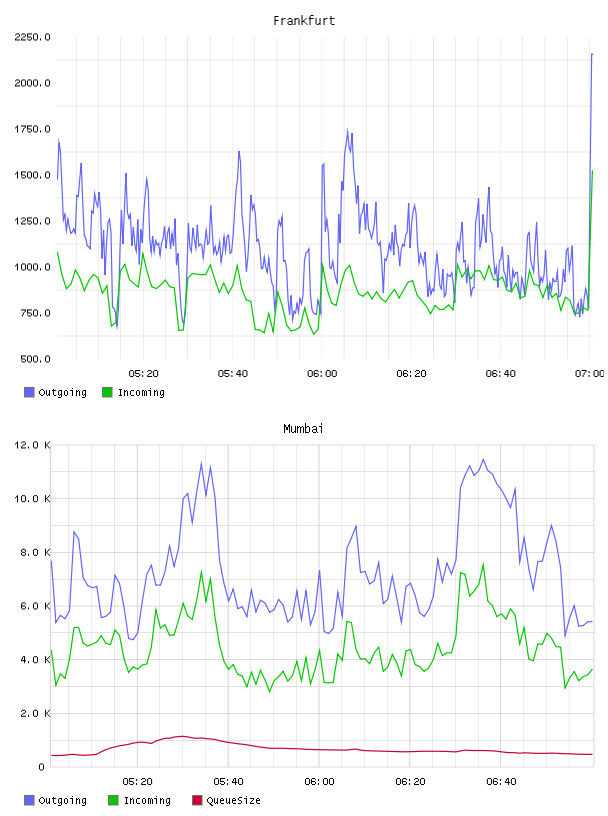Click the 06:20 time label on Mumbai
Viewport: 608px width, 816px height.
tap(410, 782)
